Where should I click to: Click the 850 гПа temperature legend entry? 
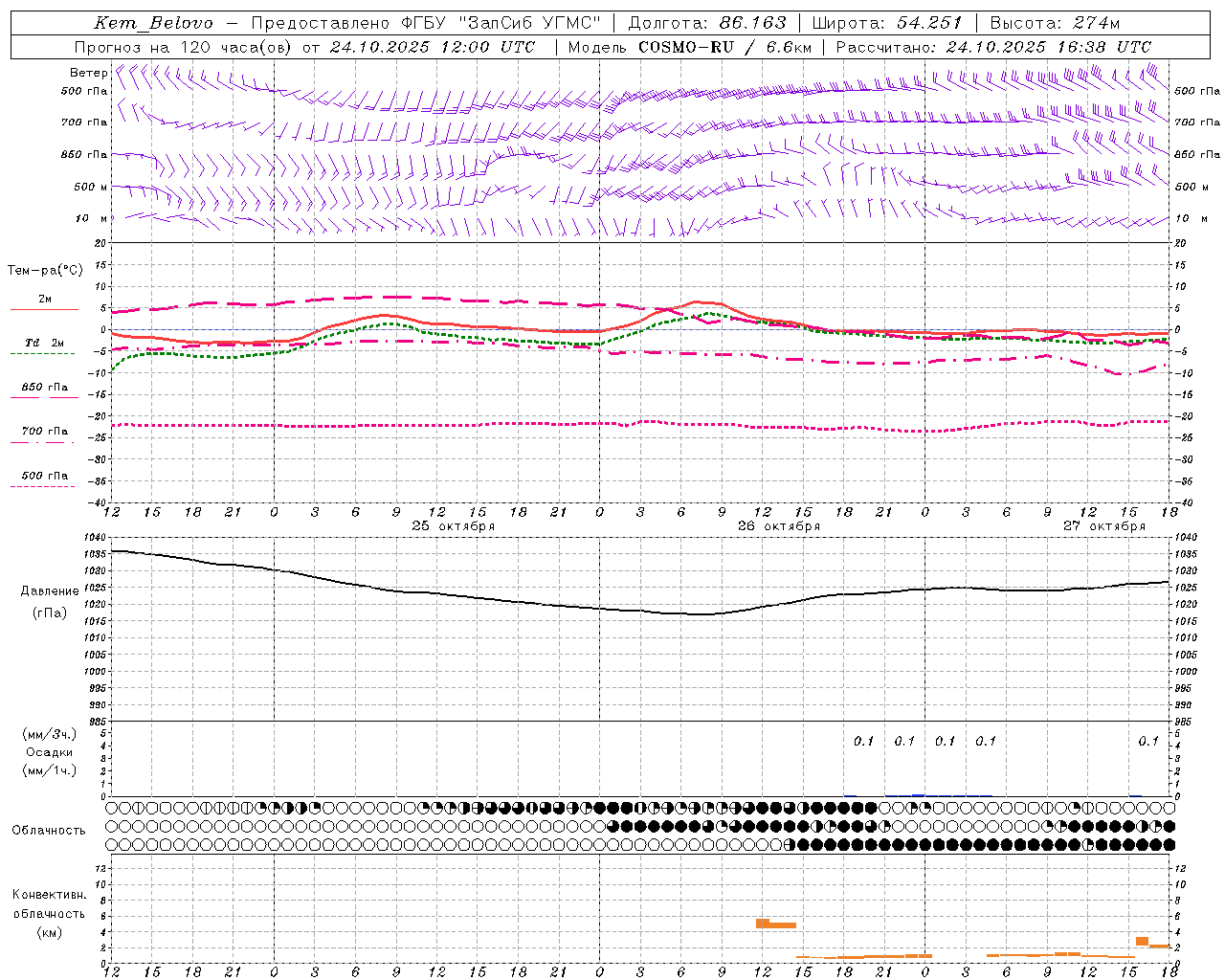[x=45, y=388]
